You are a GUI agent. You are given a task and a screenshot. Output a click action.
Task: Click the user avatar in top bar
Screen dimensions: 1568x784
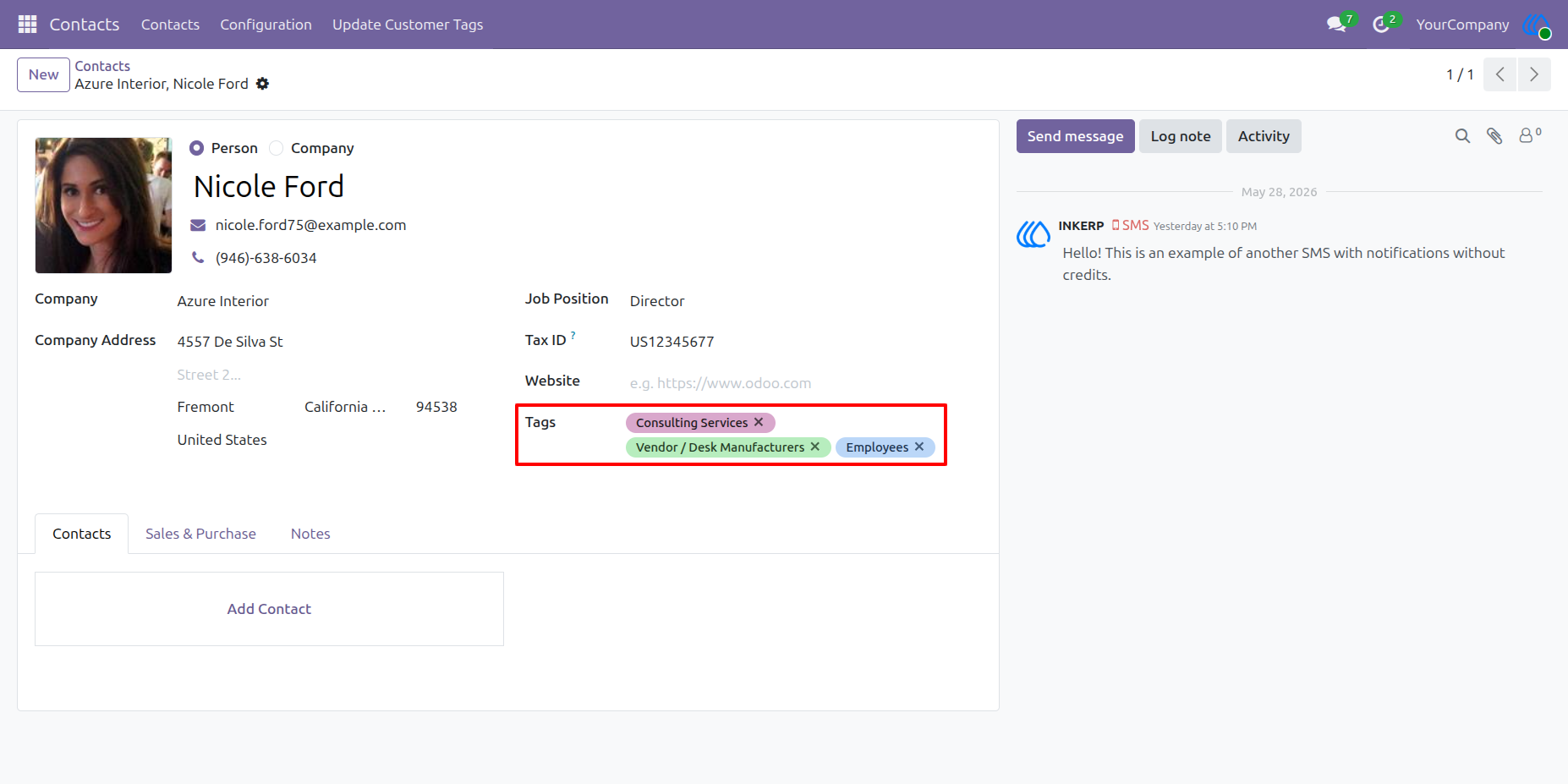[1537, 25]
